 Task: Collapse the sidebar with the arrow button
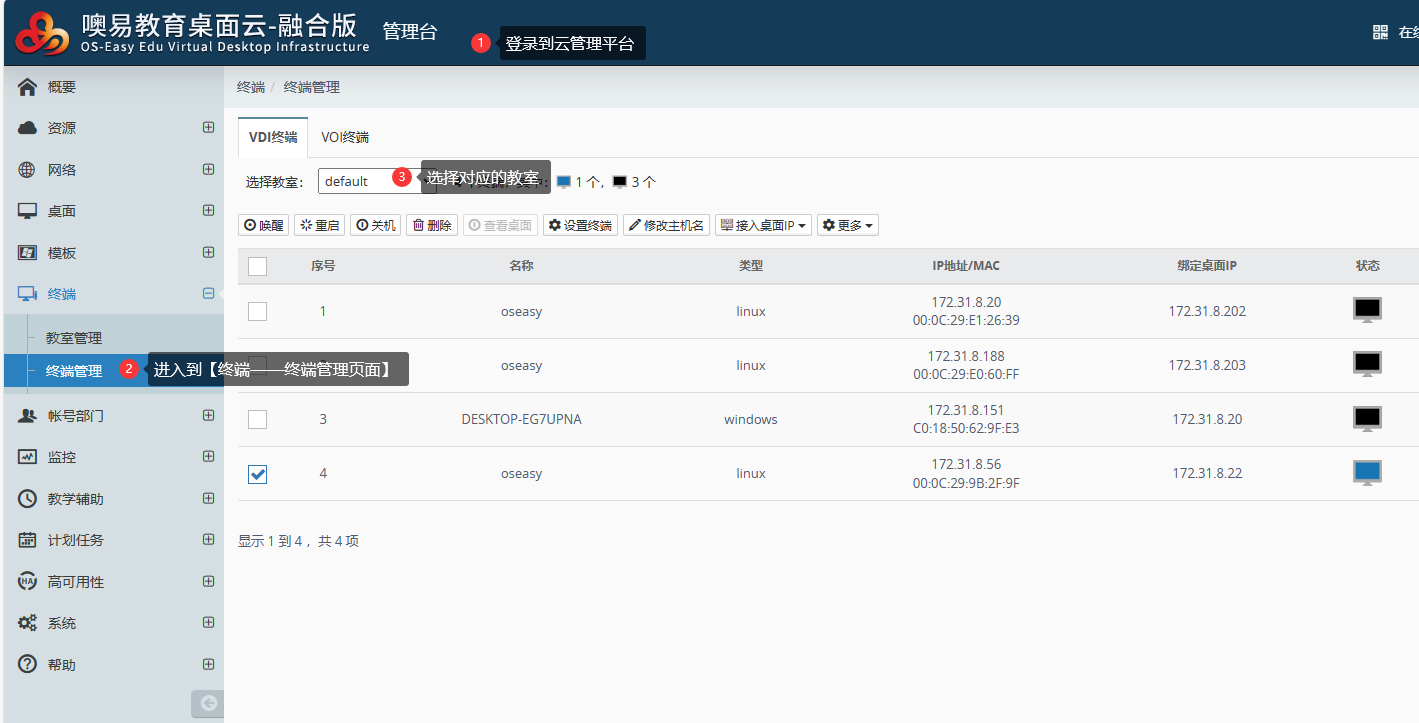pos(208,703)
